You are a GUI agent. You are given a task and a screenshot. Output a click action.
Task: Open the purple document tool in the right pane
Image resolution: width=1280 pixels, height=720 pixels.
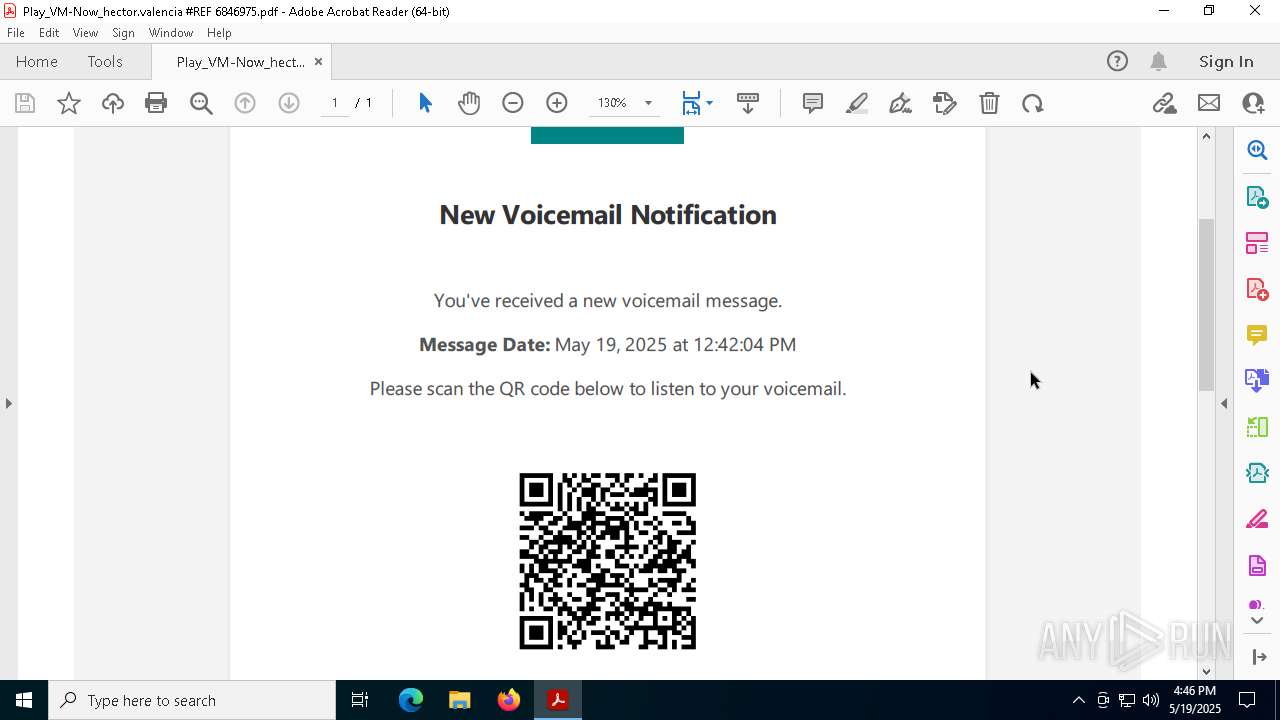click(1257, 565)
